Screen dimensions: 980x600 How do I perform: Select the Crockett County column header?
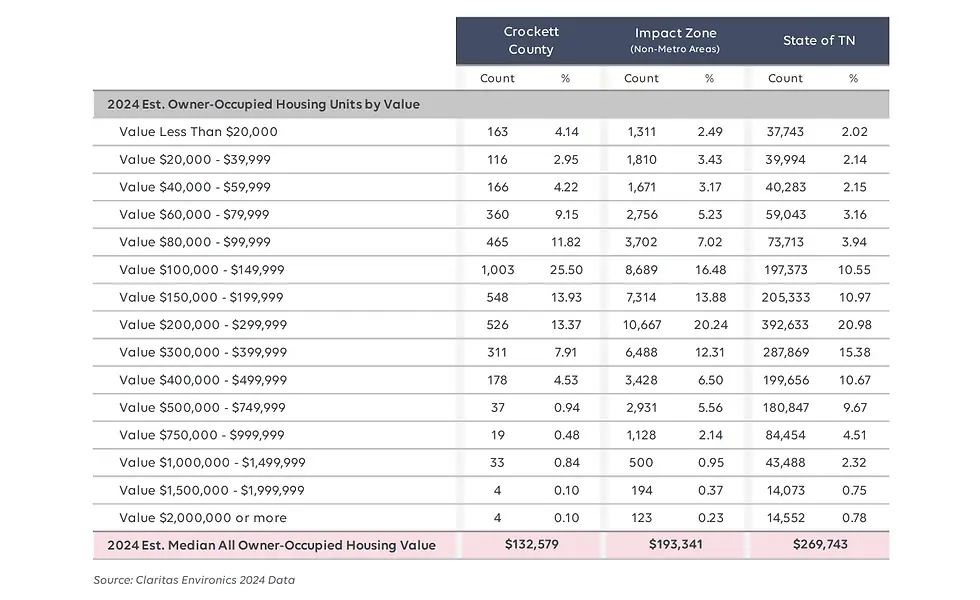[531, 40]
